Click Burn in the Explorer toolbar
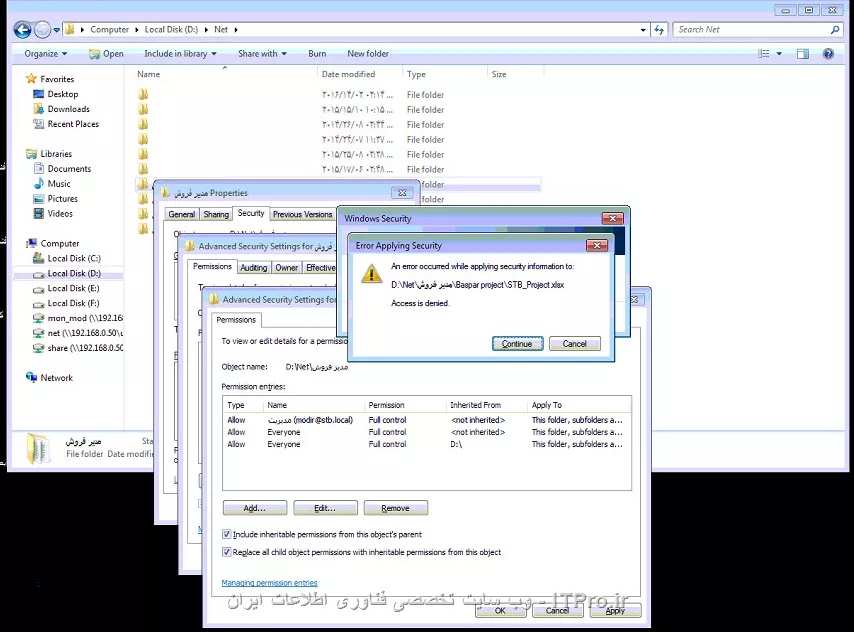 click(317, 53)
